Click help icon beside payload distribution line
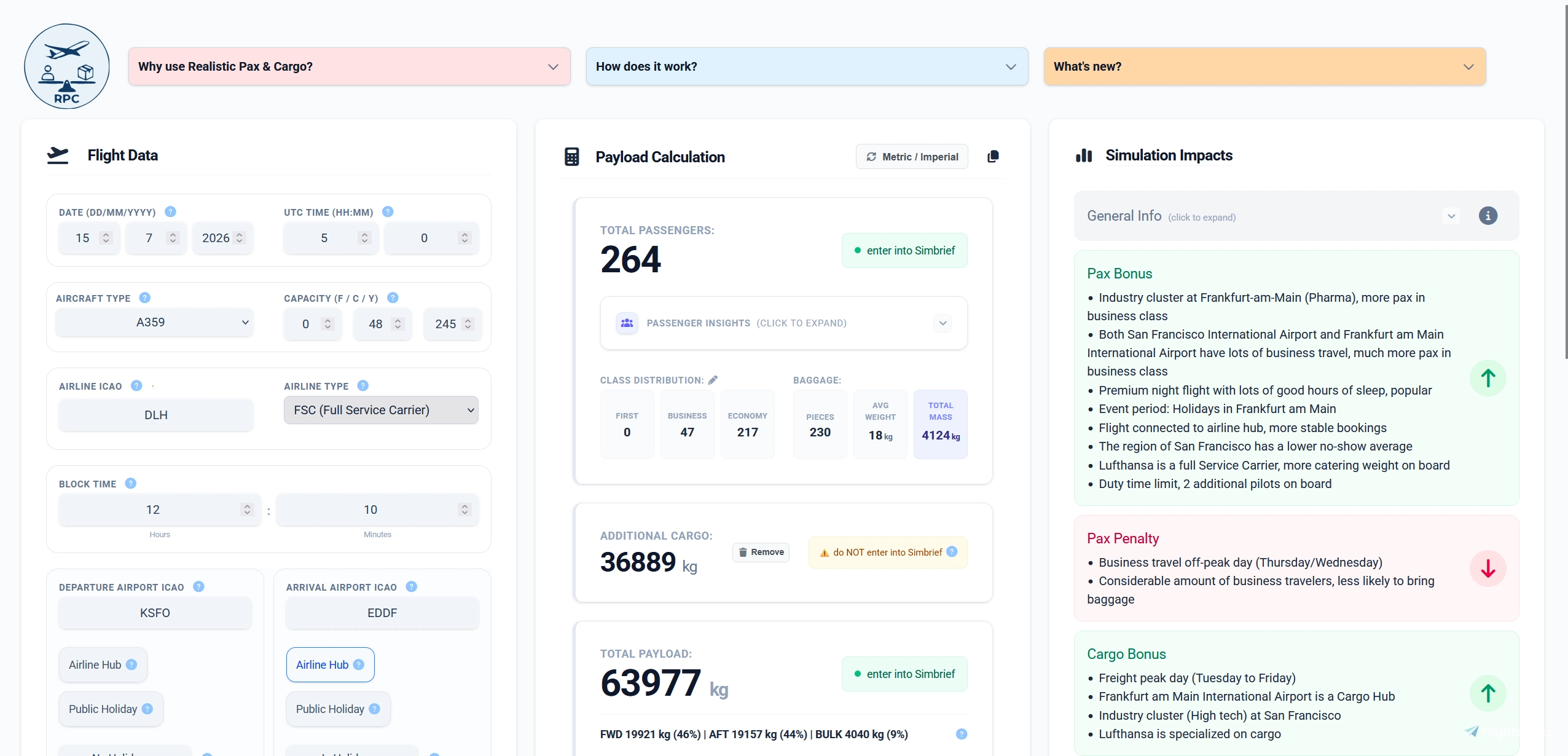Viewport: 1568px width, 756px height. coord(962,734)
